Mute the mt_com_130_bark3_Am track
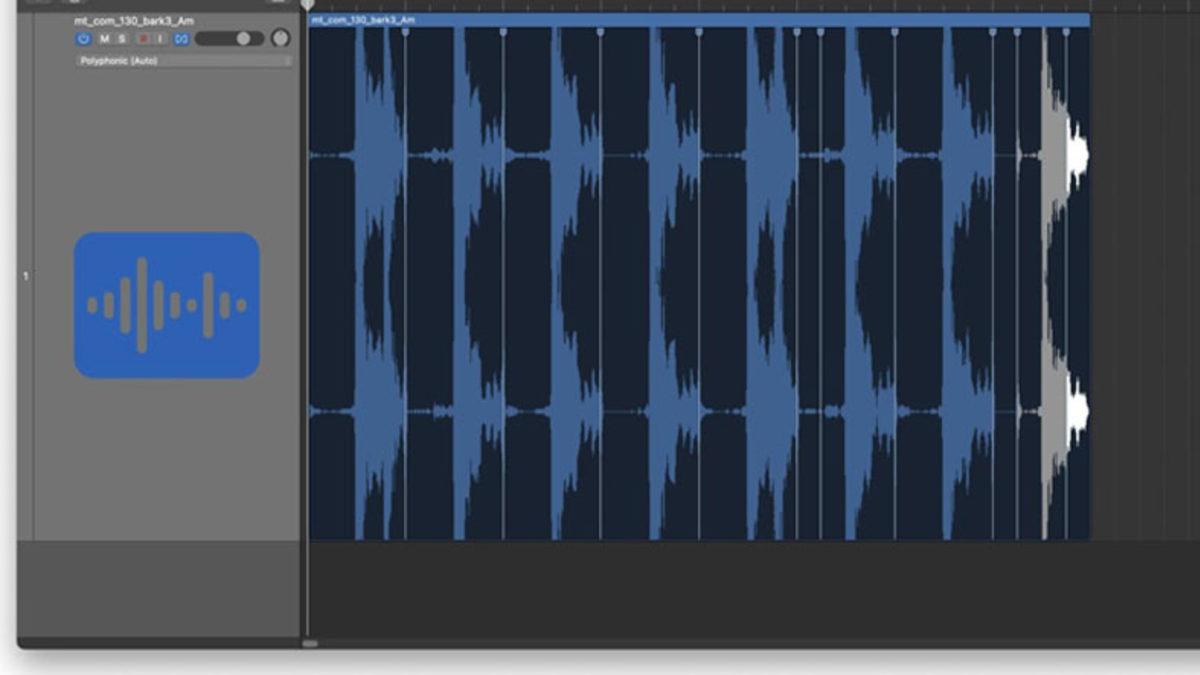Image resolution: width=1200 pixels, height=675 pixels. [104, 39]
